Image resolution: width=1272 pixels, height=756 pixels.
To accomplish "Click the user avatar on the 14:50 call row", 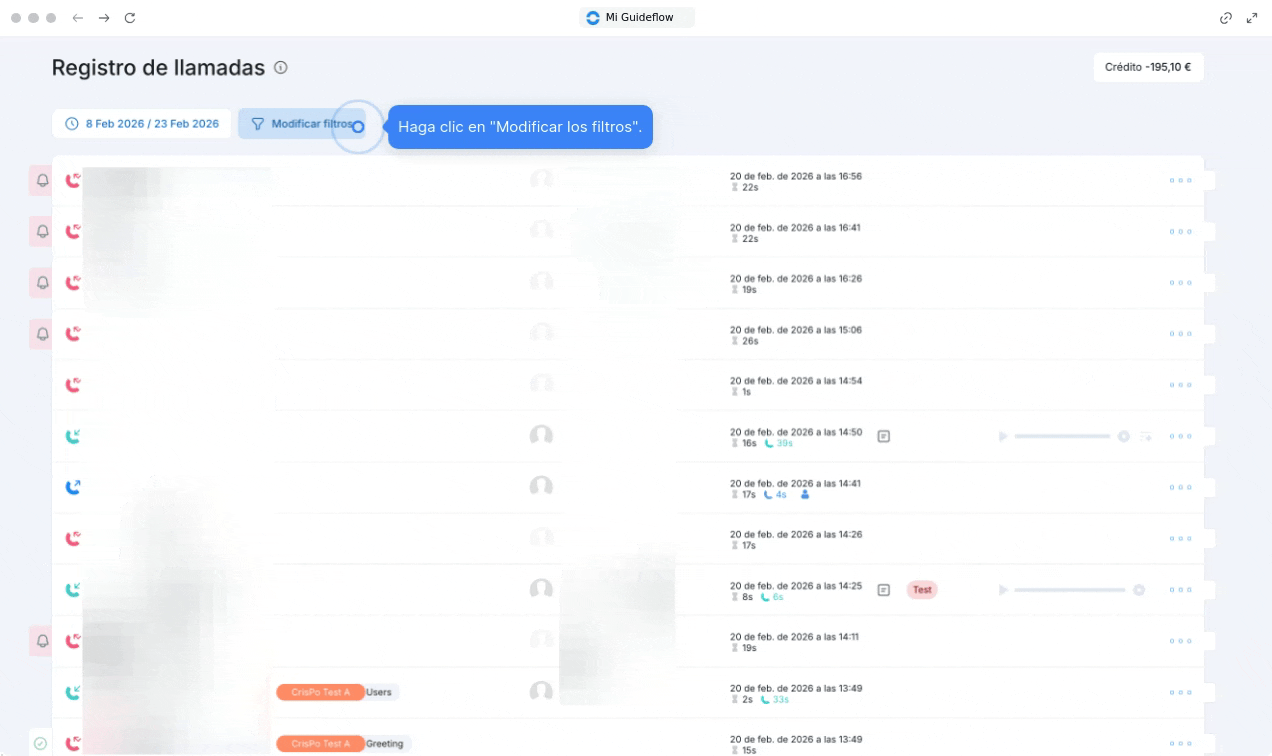I will (541, 436).
